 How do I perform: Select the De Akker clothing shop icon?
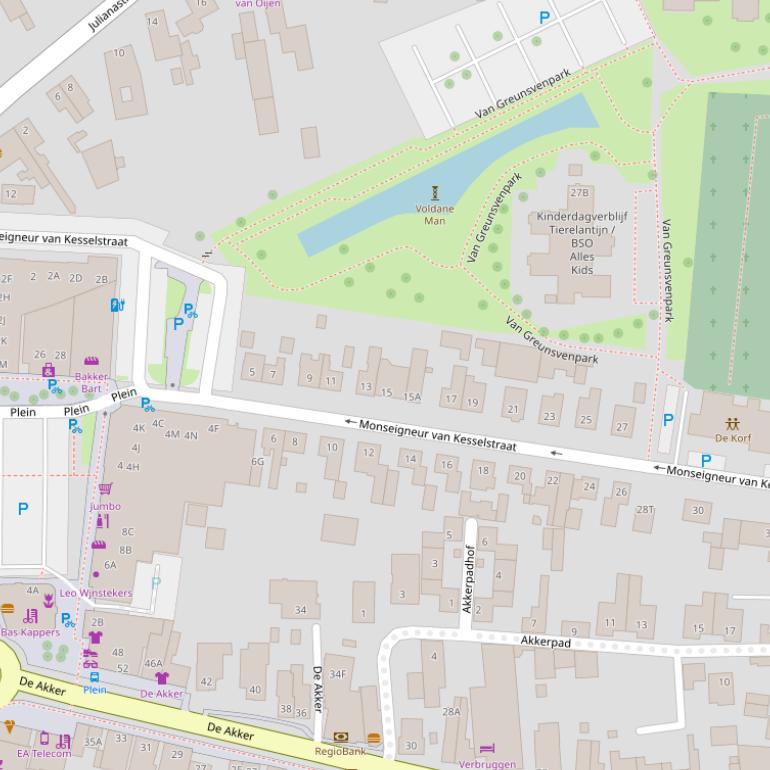click(161, 678)
